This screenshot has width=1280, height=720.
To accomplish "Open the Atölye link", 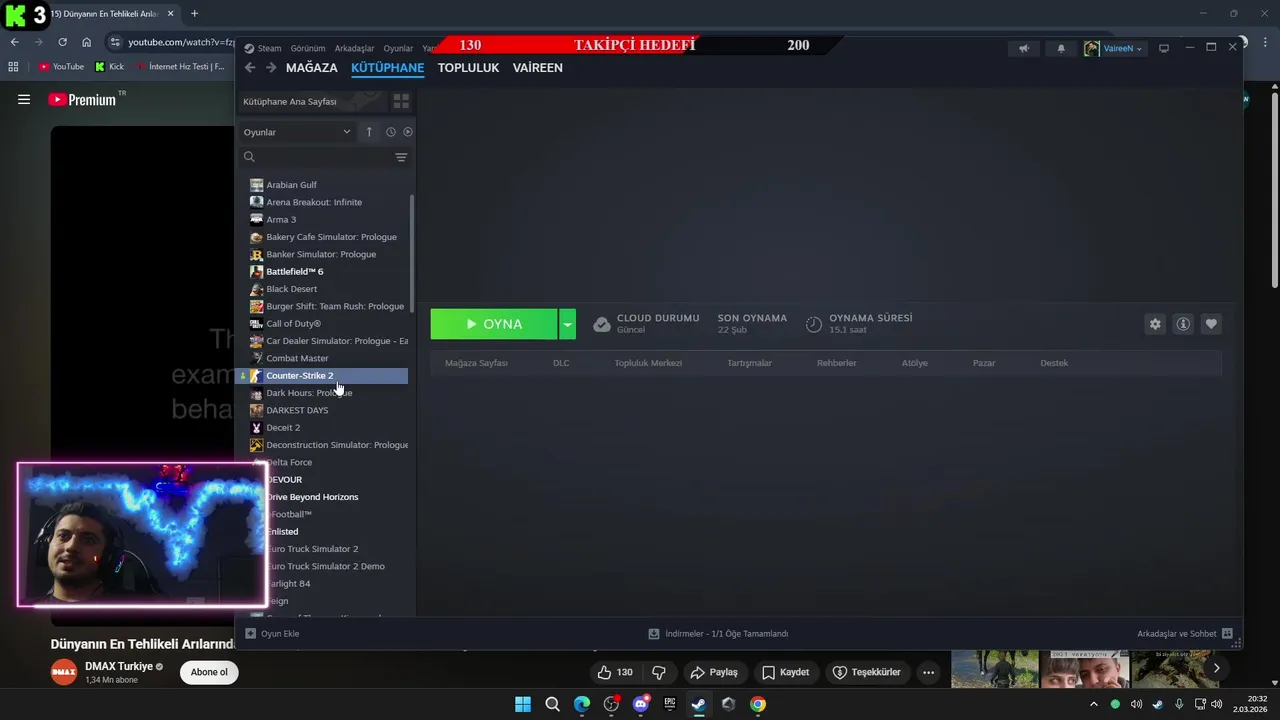I will [x=915, y=363].
